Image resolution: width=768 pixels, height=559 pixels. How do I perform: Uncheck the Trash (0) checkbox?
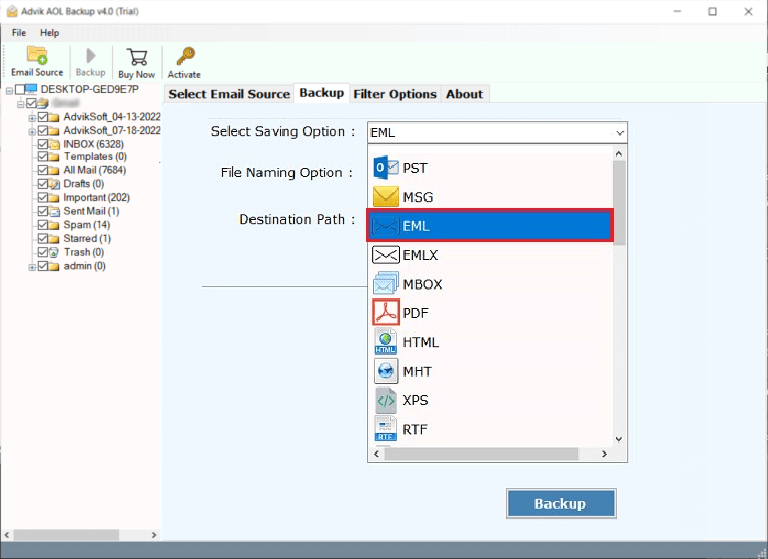43,252
